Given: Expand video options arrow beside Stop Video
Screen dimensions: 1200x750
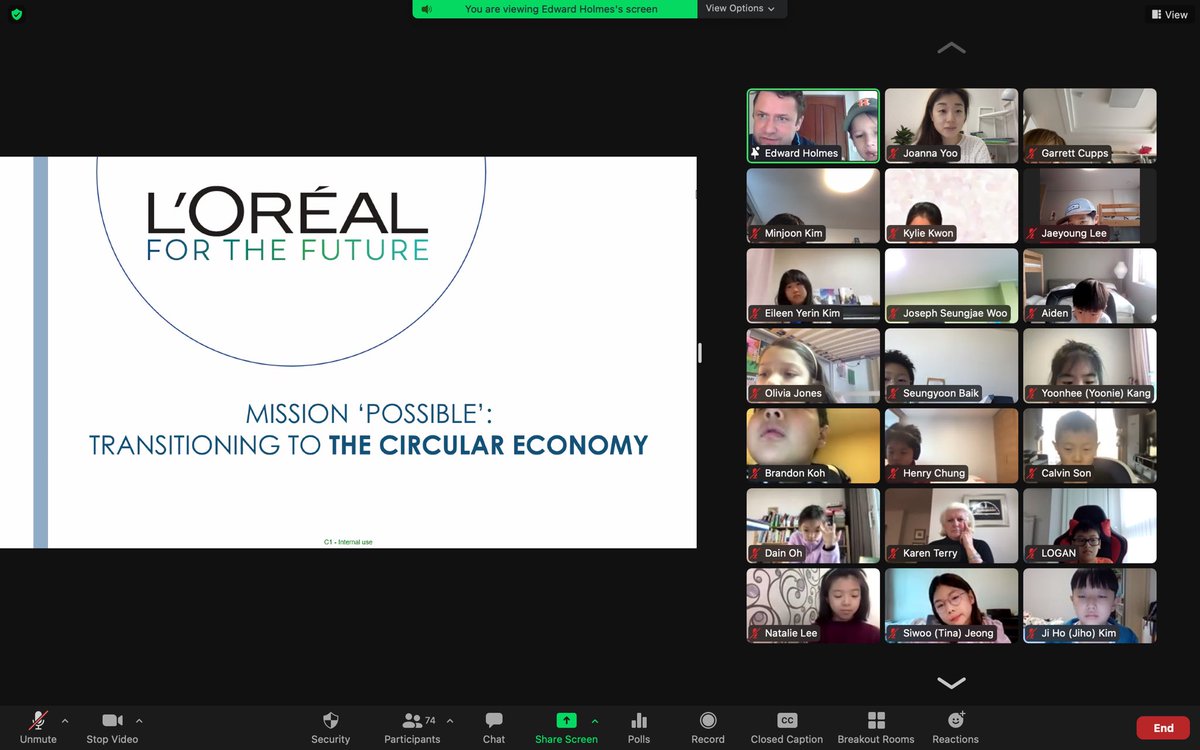Looking at the screenshot, I should tap(139, 720).
